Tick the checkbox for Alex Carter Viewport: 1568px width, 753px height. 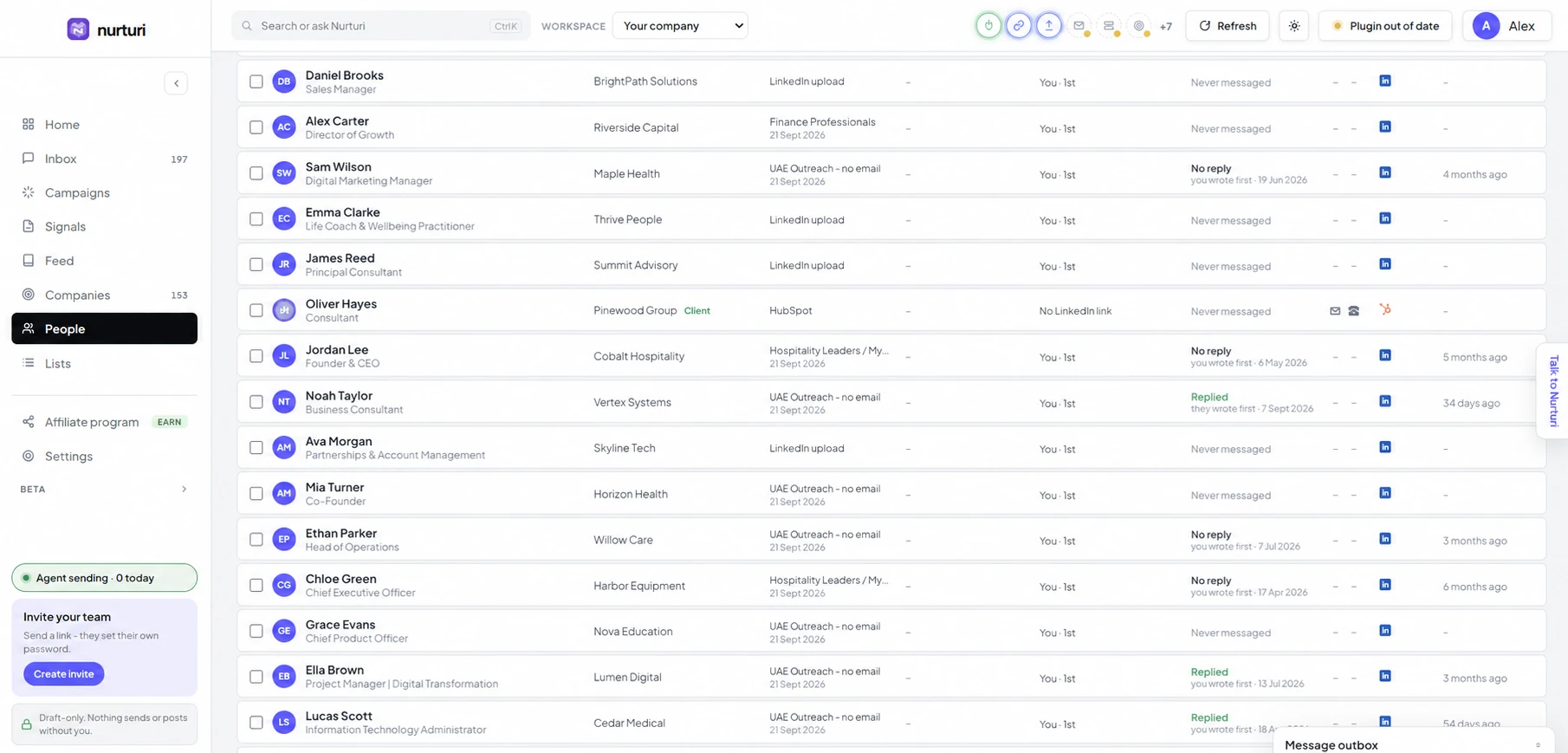pos(256,127)
